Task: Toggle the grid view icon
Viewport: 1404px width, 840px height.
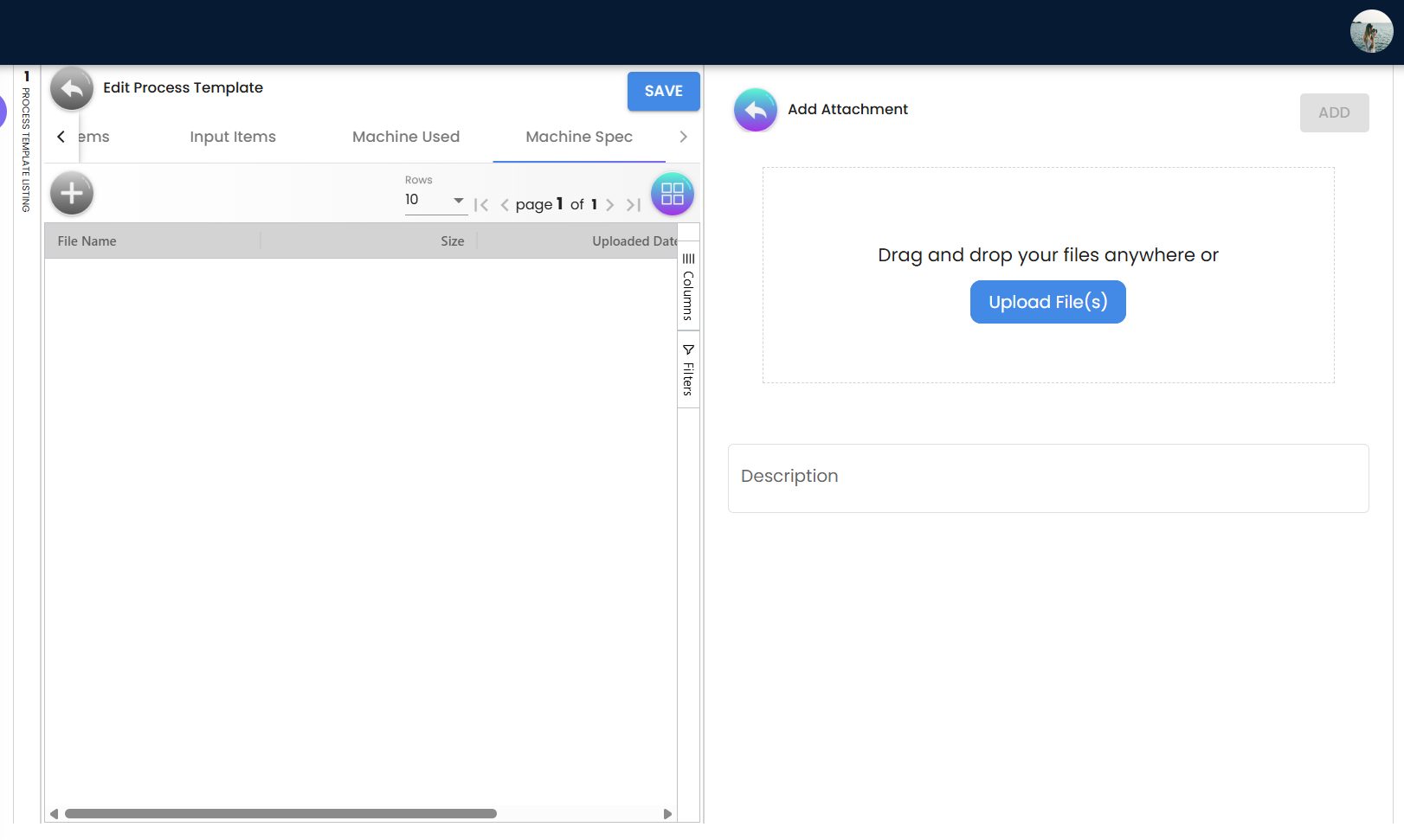Action: click(x=672, y=194)
